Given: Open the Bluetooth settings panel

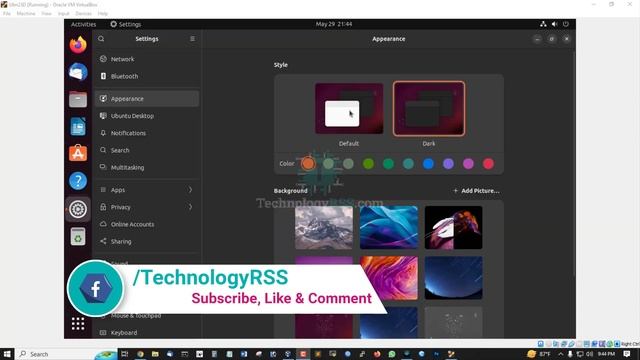Looking at the screenshot, I should (147, 76).
